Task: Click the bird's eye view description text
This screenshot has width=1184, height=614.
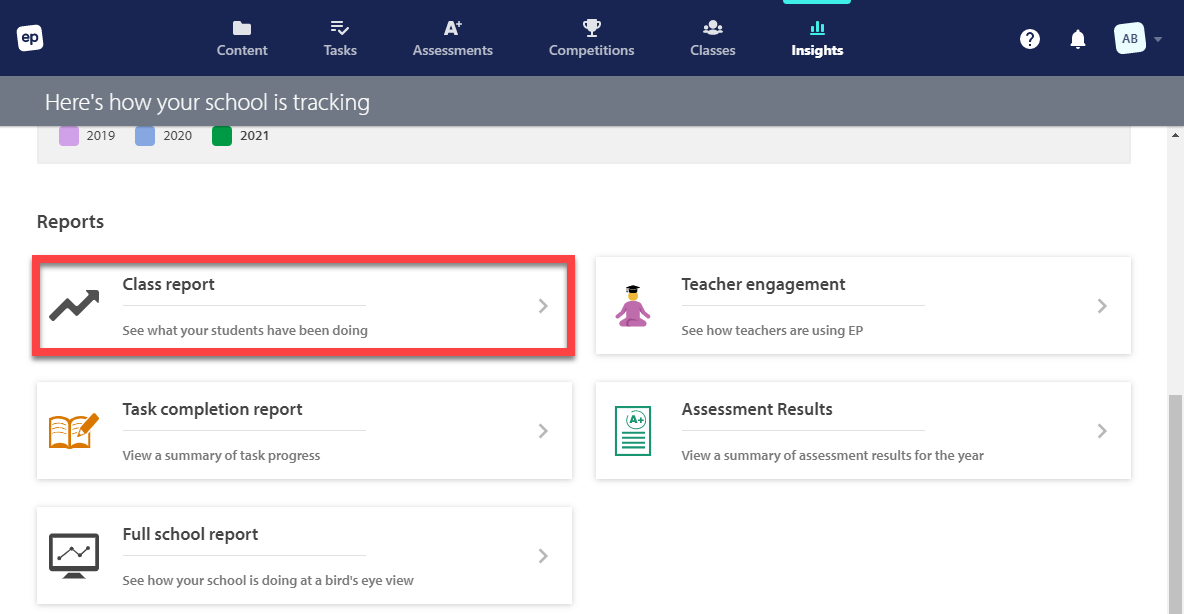Action: (268, 580)
